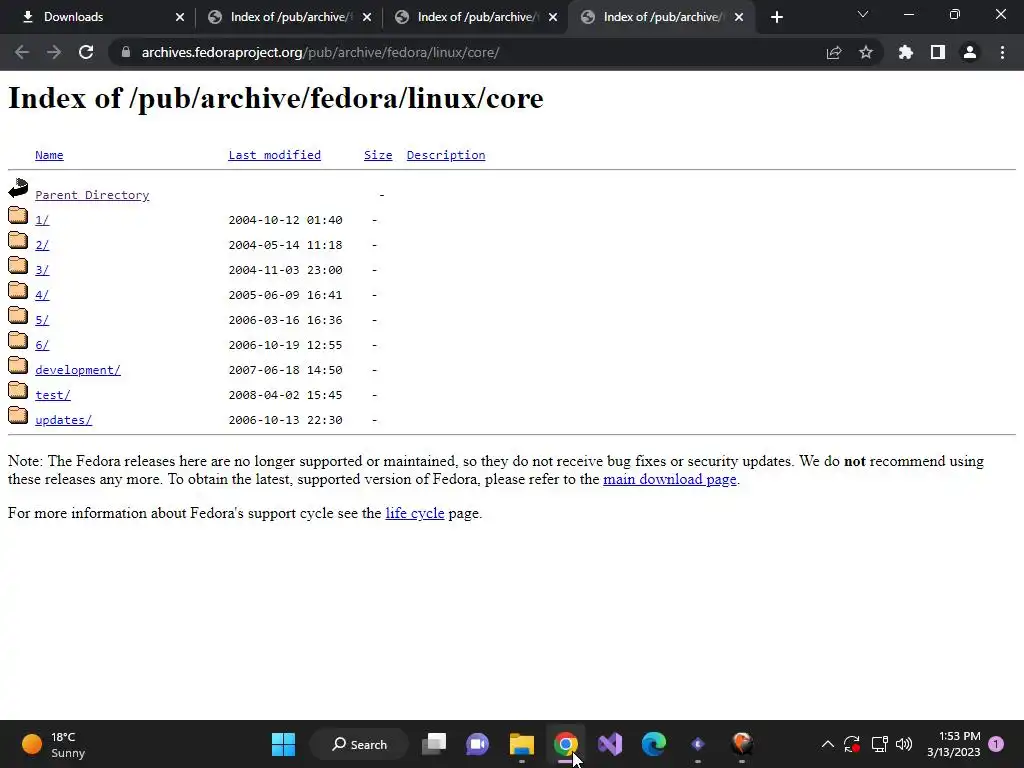Viewport: 1024px width, 768px height.
Task: Open the 6/ directory
Action: tap(42, 345)
